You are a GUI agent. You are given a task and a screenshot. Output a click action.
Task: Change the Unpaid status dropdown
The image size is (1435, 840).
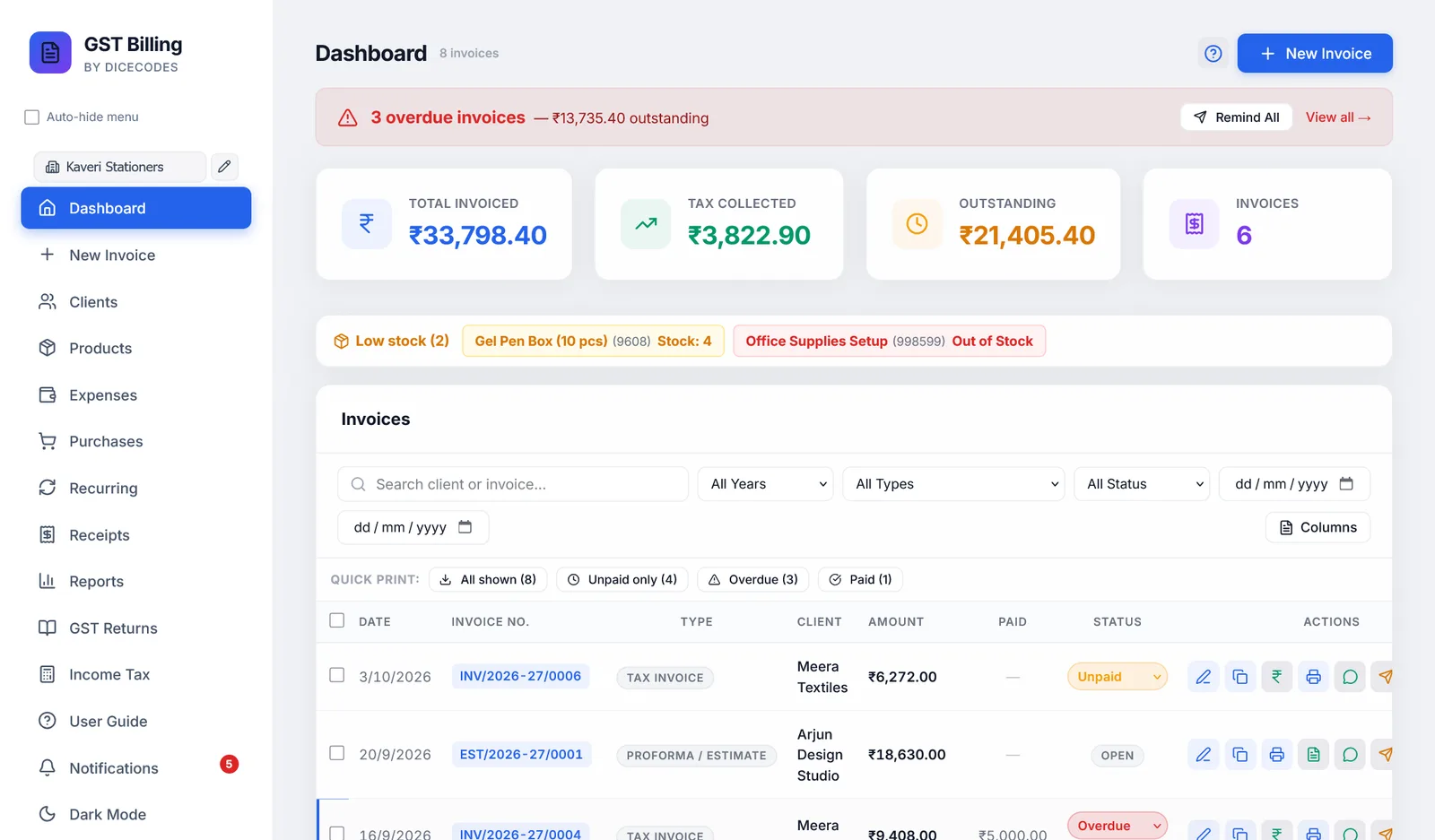tap(1118, 677)
